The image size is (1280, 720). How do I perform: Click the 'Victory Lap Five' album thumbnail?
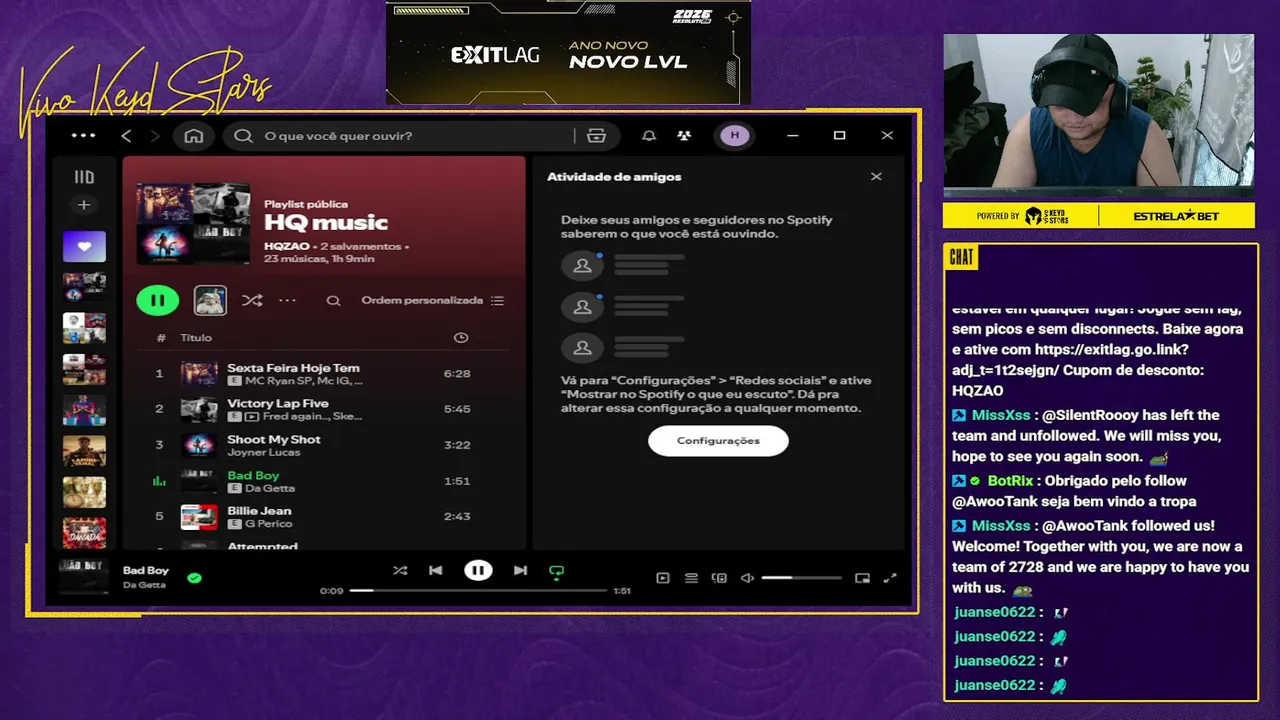tap(199, 409)
